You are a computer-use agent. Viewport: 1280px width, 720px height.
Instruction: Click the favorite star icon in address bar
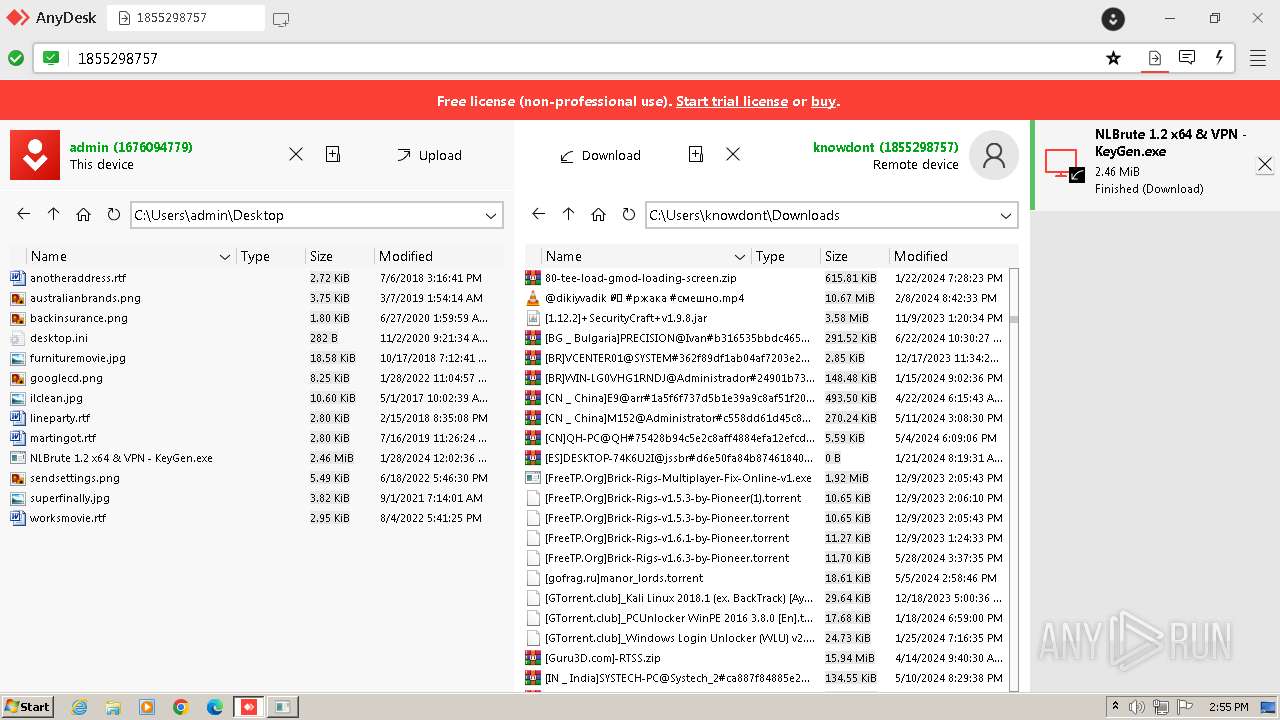[1113, 58]
